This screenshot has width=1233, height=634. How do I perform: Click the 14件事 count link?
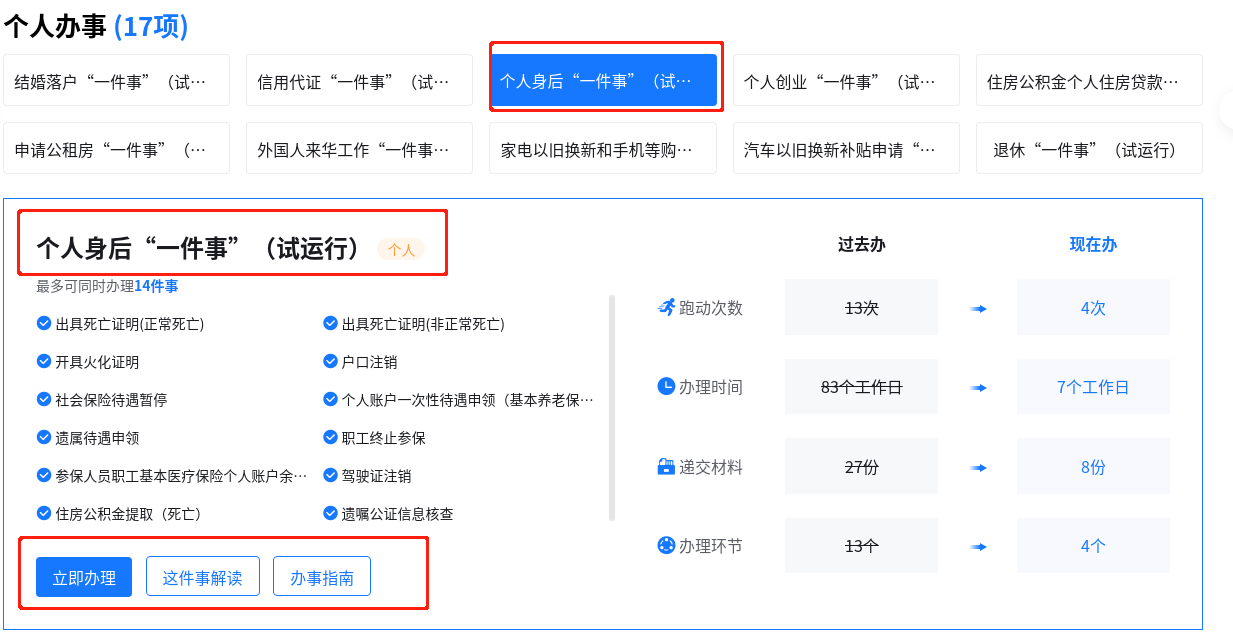(156, 286)
